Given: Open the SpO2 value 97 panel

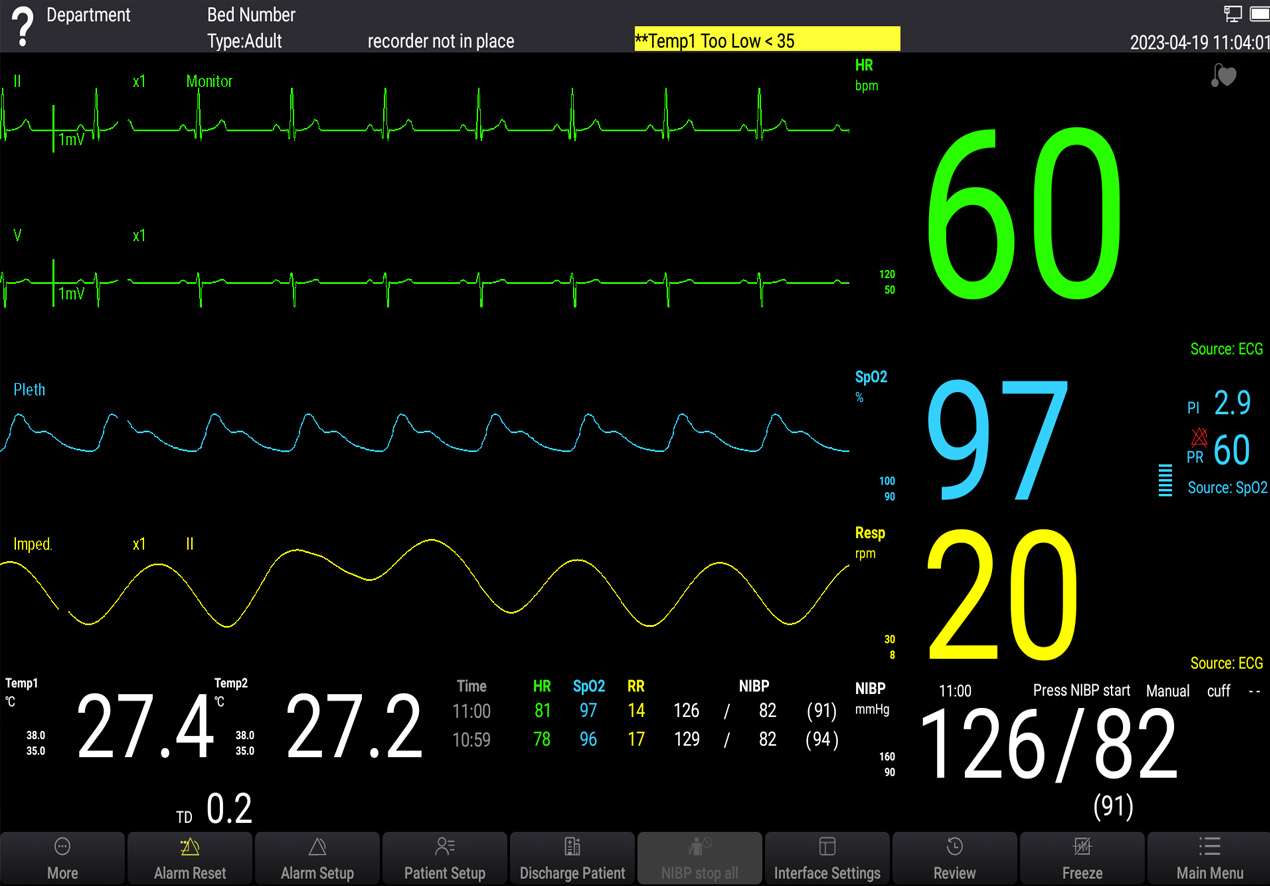Looking at the screenshot, I should click(x=998, y=440).
